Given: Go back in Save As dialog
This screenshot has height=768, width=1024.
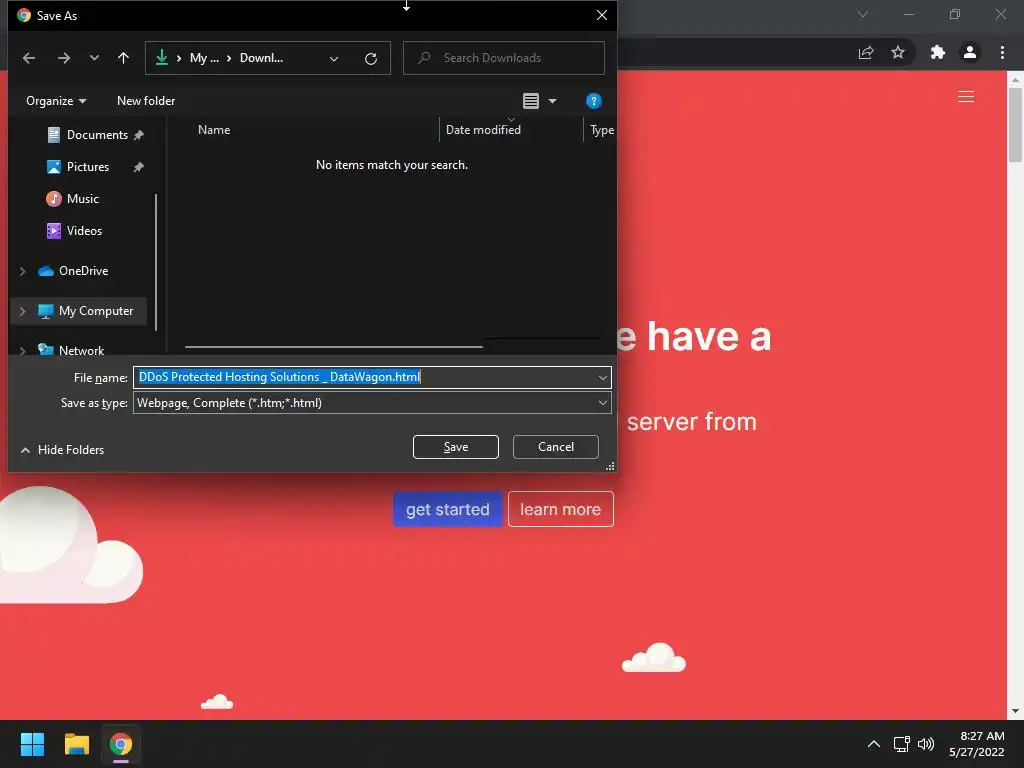Looking at the screenshot, I should click(x=29, y=58).
